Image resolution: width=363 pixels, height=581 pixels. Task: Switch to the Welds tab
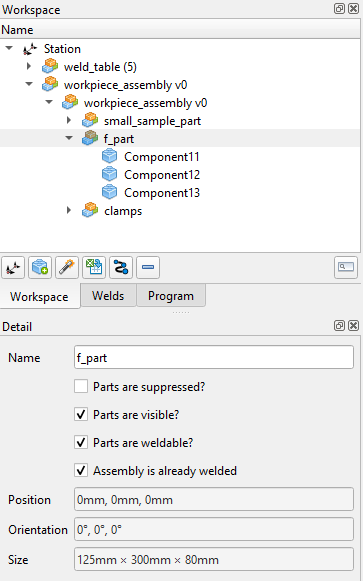click(108, 296)
